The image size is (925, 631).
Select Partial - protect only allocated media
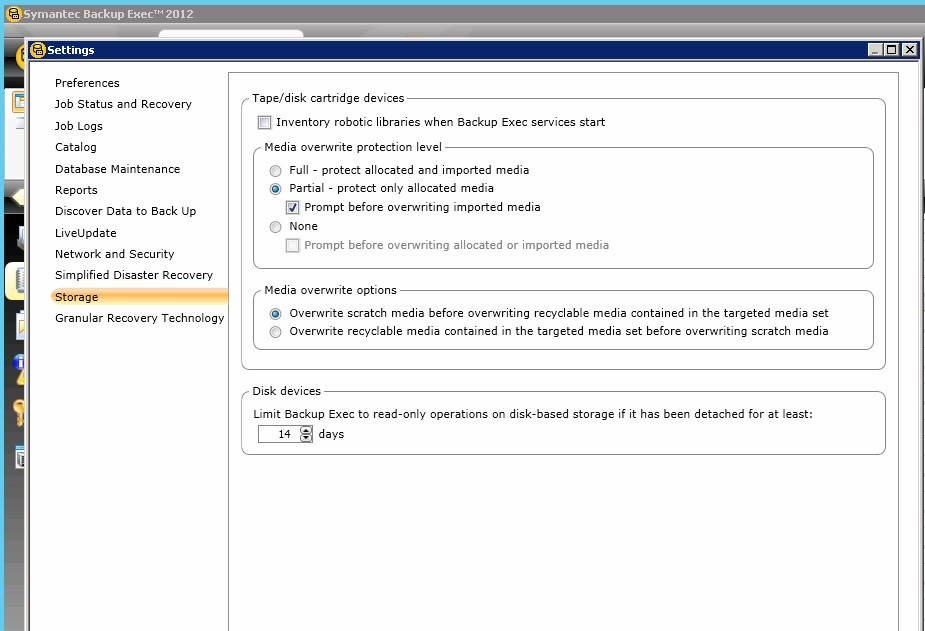pos(275,189)
